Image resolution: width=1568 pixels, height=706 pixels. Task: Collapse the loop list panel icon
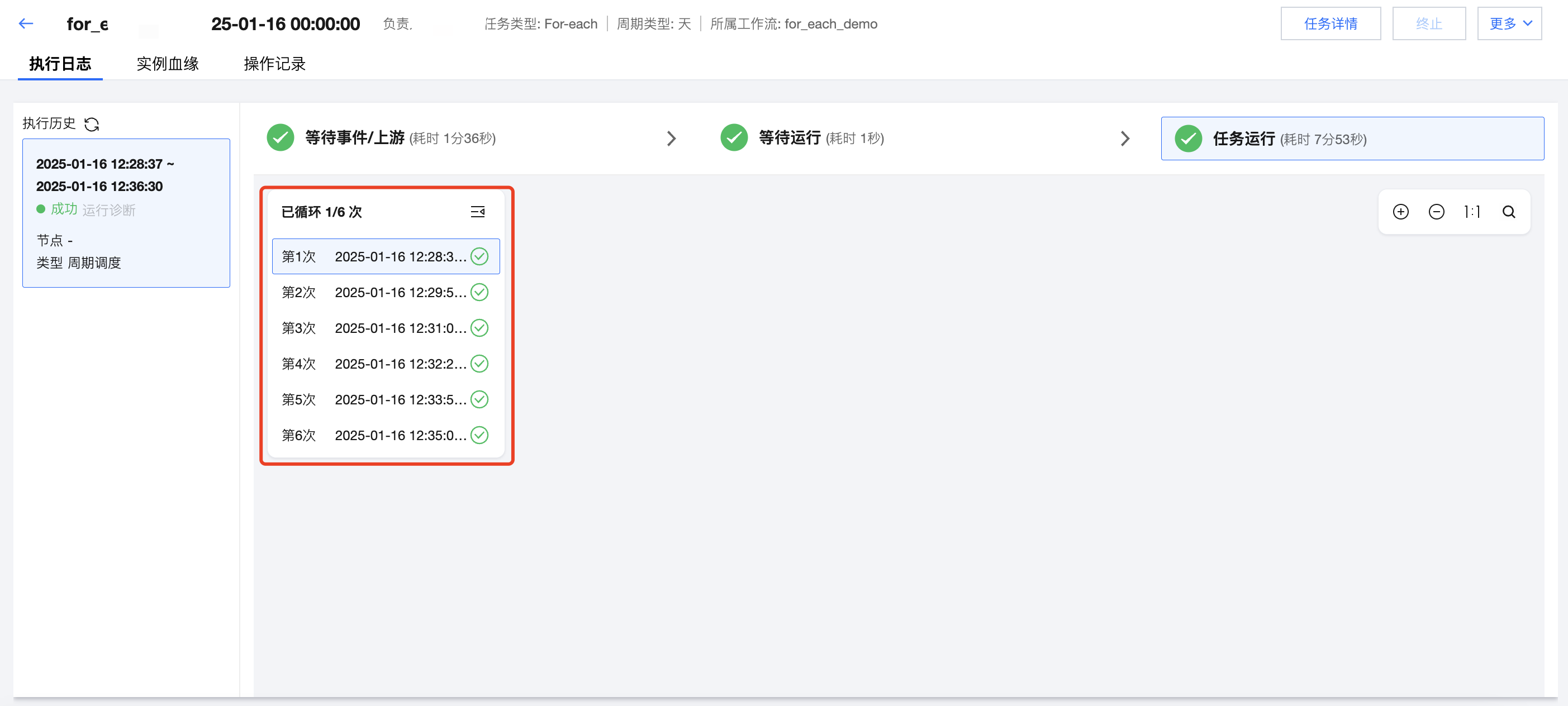tap(478, 212)
